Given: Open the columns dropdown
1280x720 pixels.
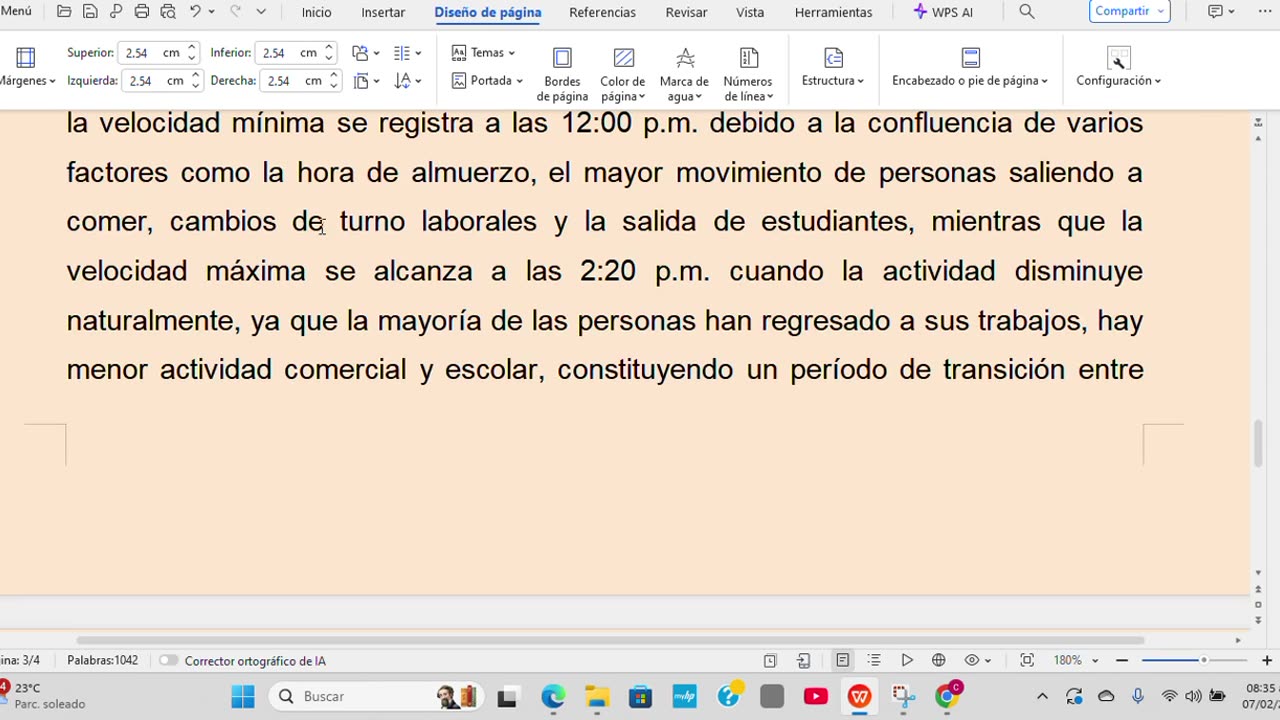Looking at the screenshot, I should pos(408,53).
